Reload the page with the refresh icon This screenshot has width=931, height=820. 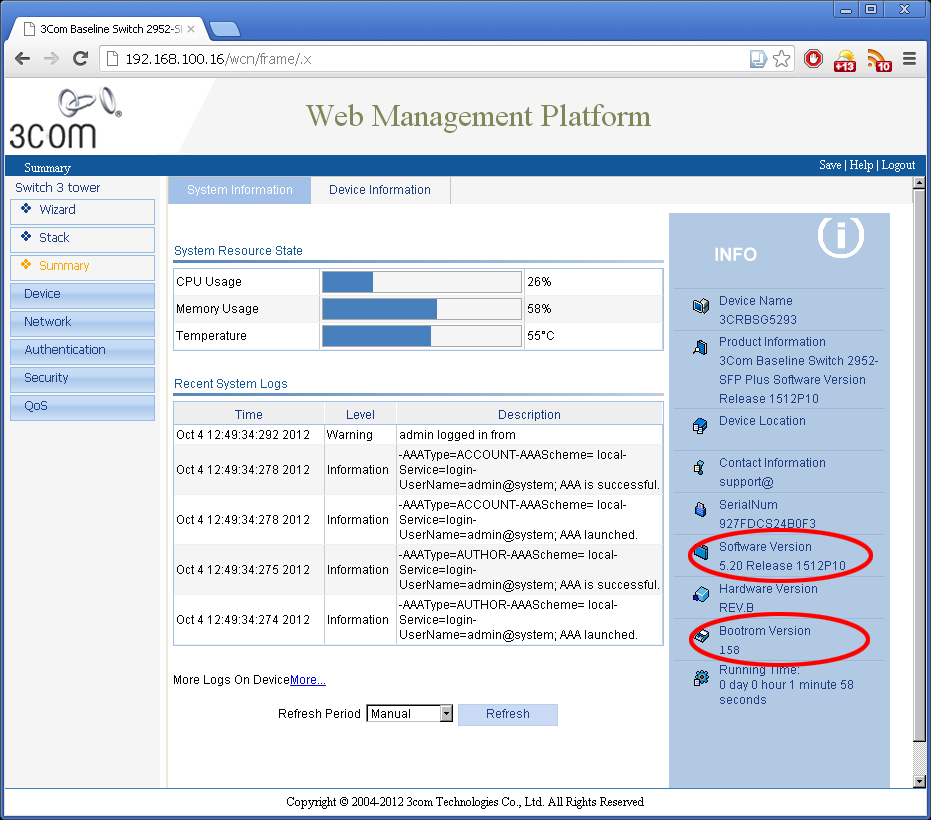pos(80,59)
